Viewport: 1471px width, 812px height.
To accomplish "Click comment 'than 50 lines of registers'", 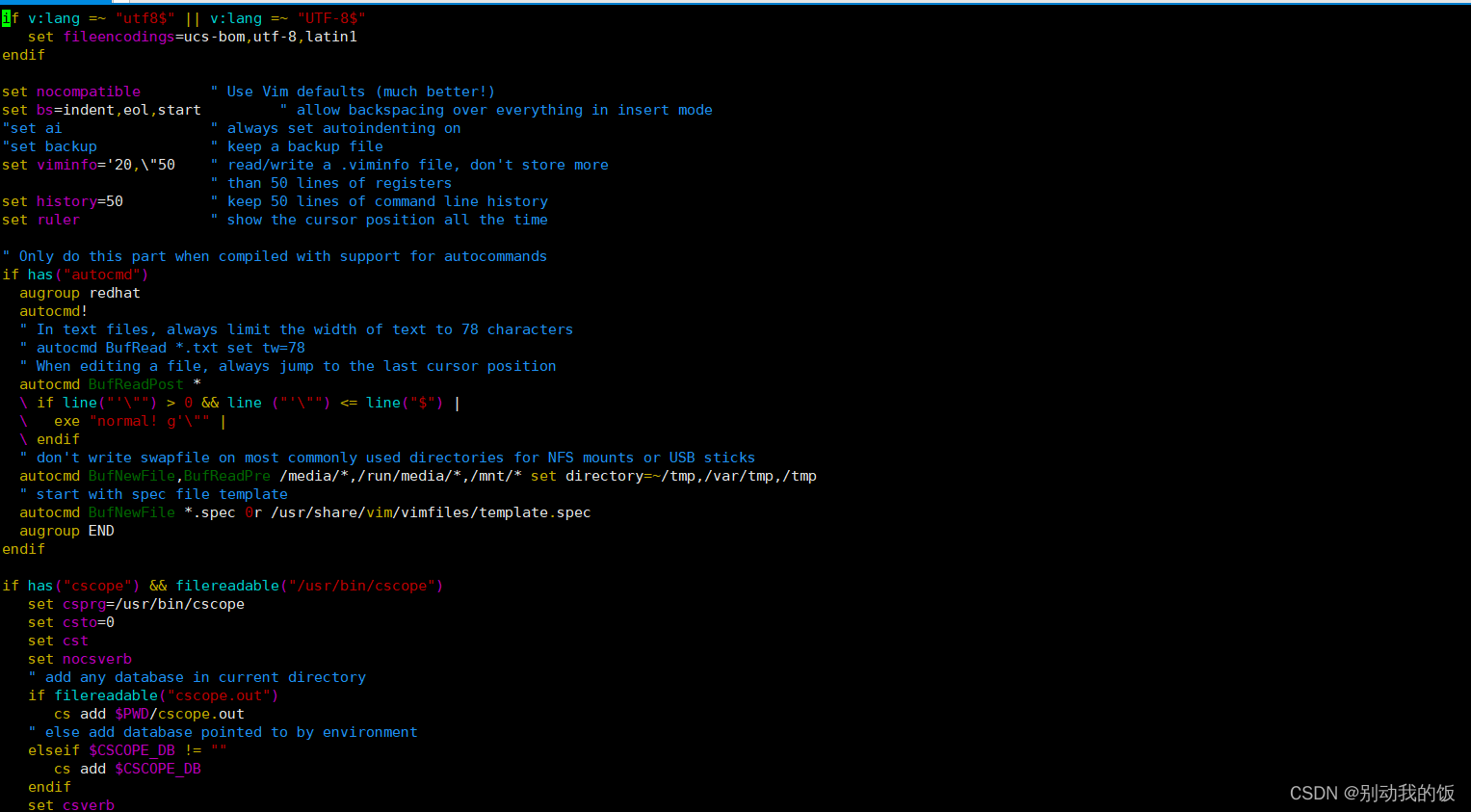I will [330, 183].
